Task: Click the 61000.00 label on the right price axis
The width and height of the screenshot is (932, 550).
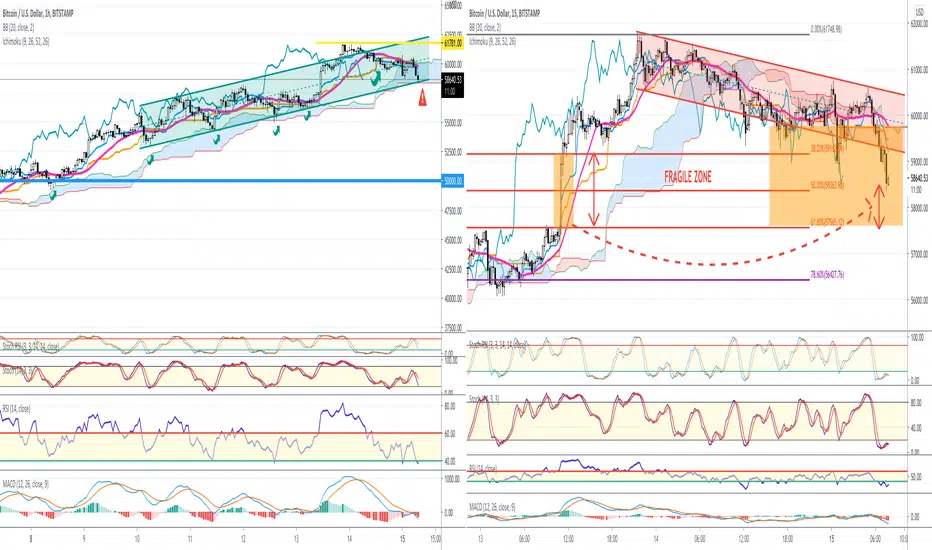Action: (x=919, y=70)
